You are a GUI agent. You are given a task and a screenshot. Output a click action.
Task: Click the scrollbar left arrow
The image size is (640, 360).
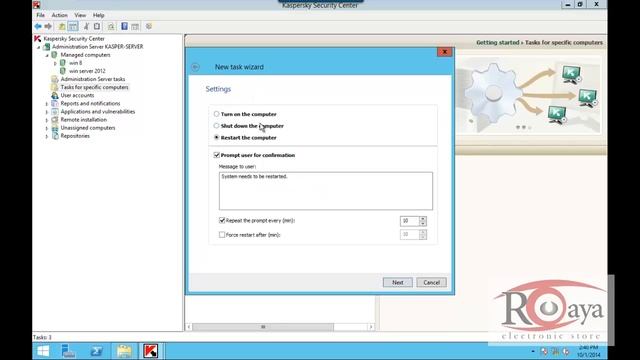[189, 327]
